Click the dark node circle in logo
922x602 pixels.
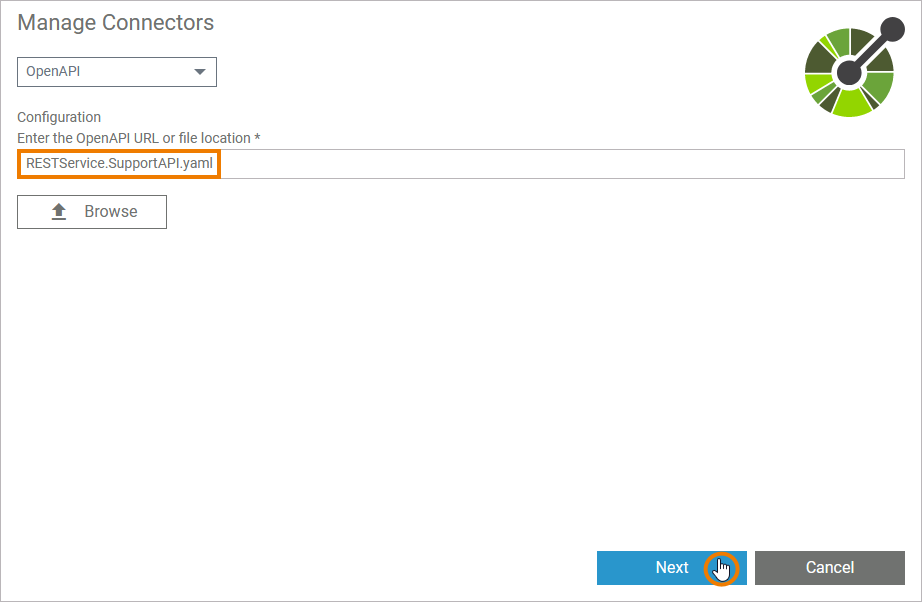[848, 75]
